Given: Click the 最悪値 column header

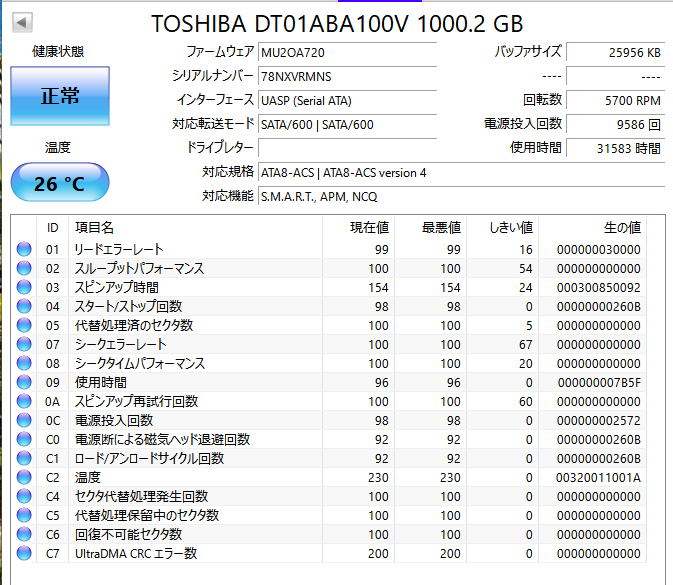Looking at the screenshot, I should [430, 227].
